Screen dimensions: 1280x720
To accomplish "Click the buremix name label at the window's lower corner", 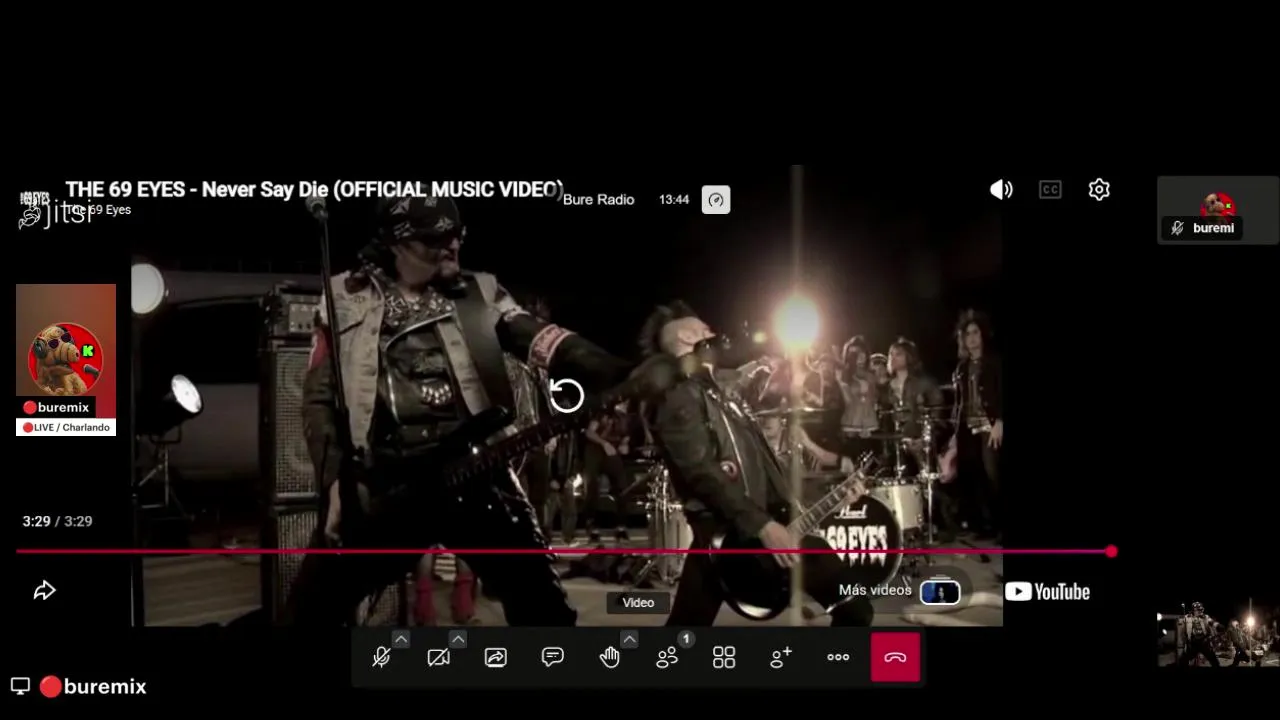I will click(x=93, y=686).
